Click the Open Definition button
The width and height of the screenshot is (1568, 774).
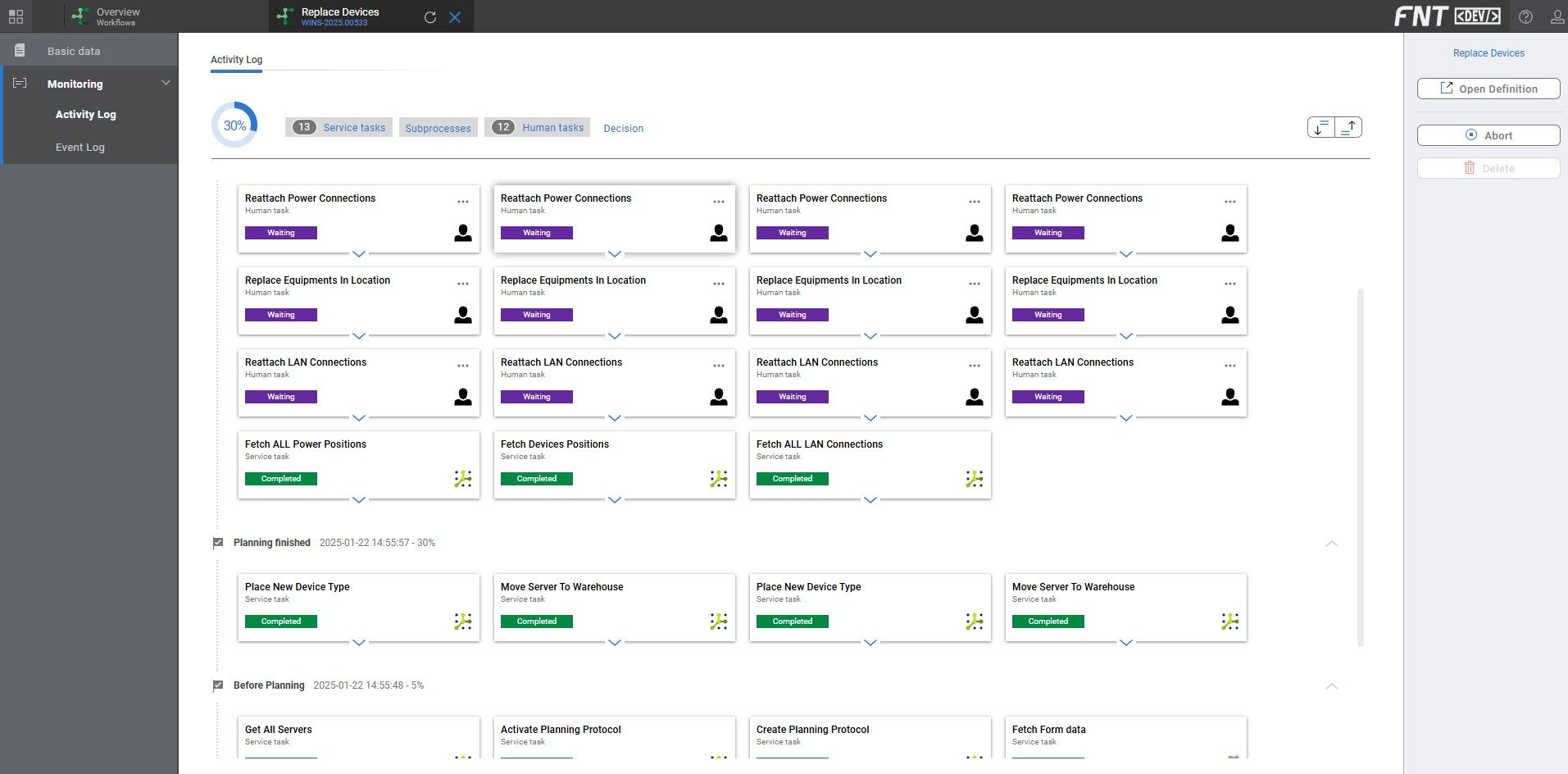1488,89
